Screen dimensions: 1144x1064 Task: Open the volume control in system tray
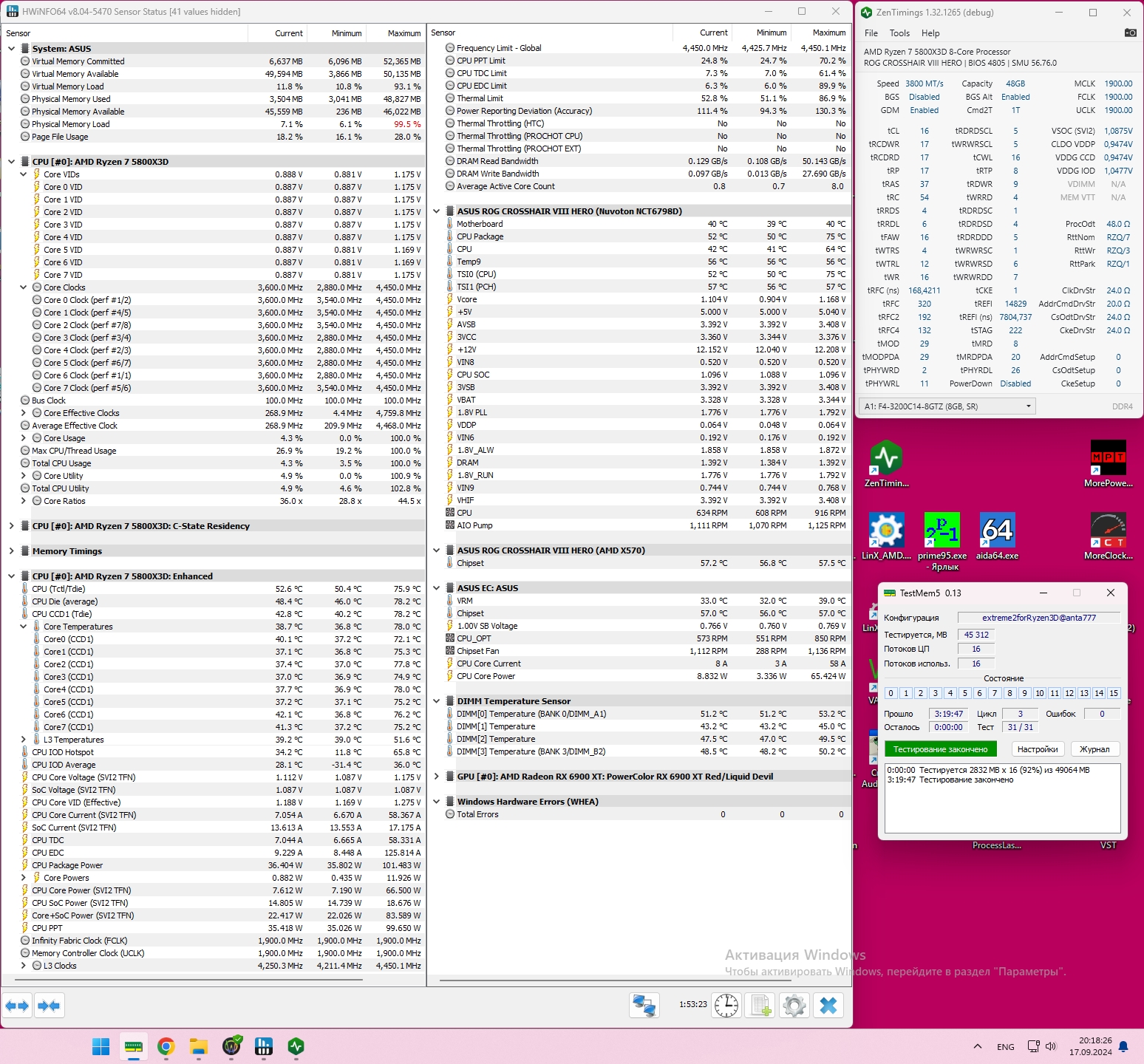pos(1051,1046)
